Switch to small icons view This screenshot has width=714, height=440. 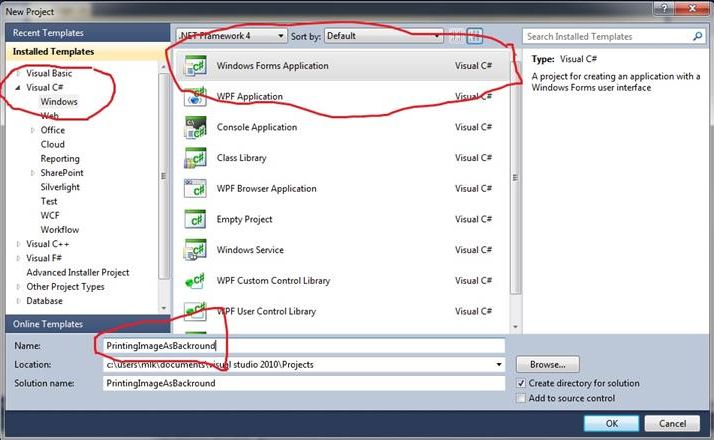click(x=456, y=36)
